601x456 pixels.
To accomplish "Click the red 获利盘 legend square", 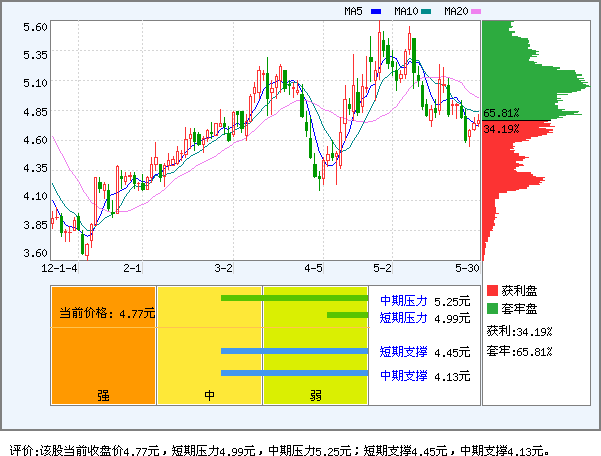I will click(492, 290).
